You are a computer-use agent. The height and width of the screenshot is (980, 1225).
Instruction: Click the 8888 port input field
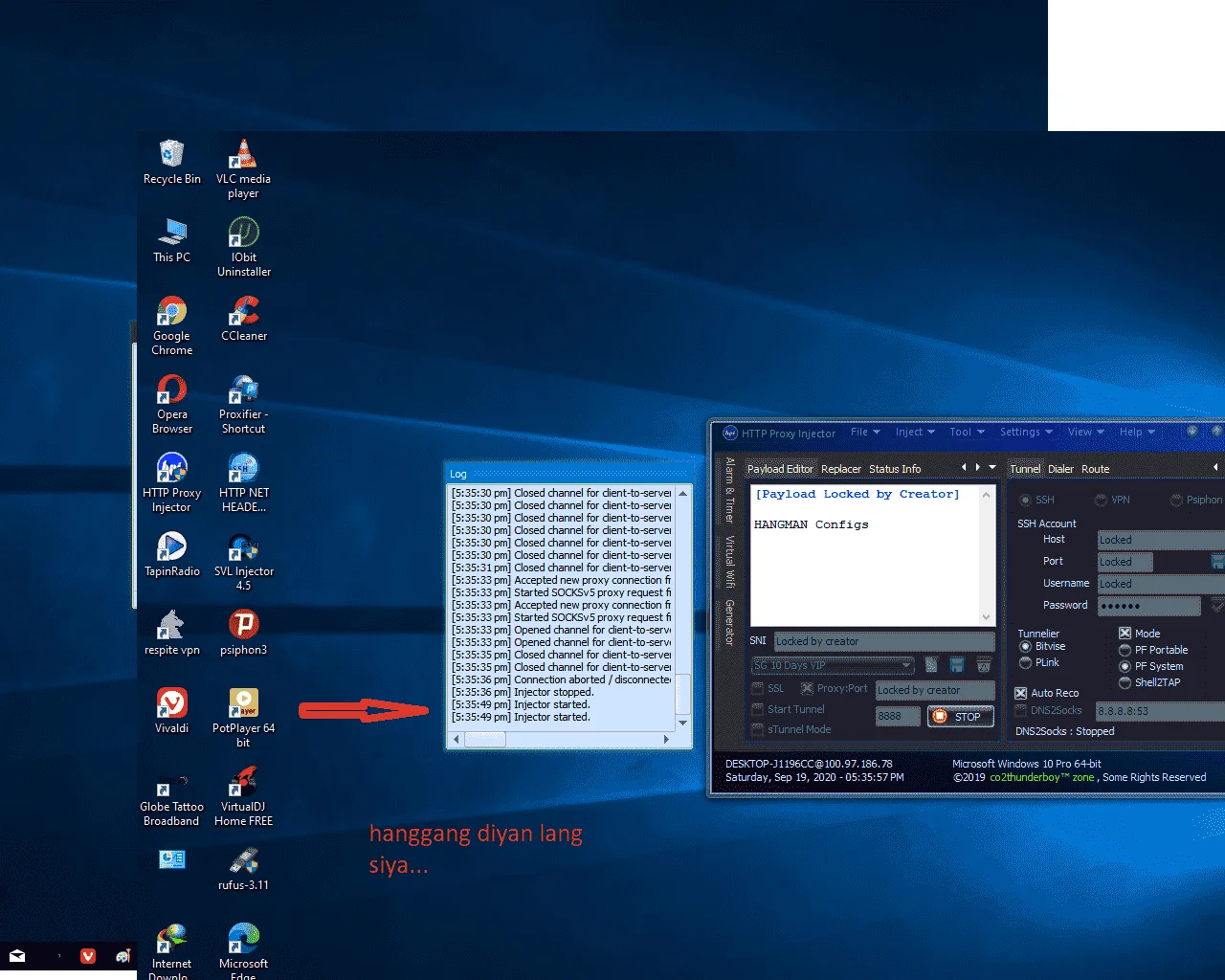(x=898, y=716)
